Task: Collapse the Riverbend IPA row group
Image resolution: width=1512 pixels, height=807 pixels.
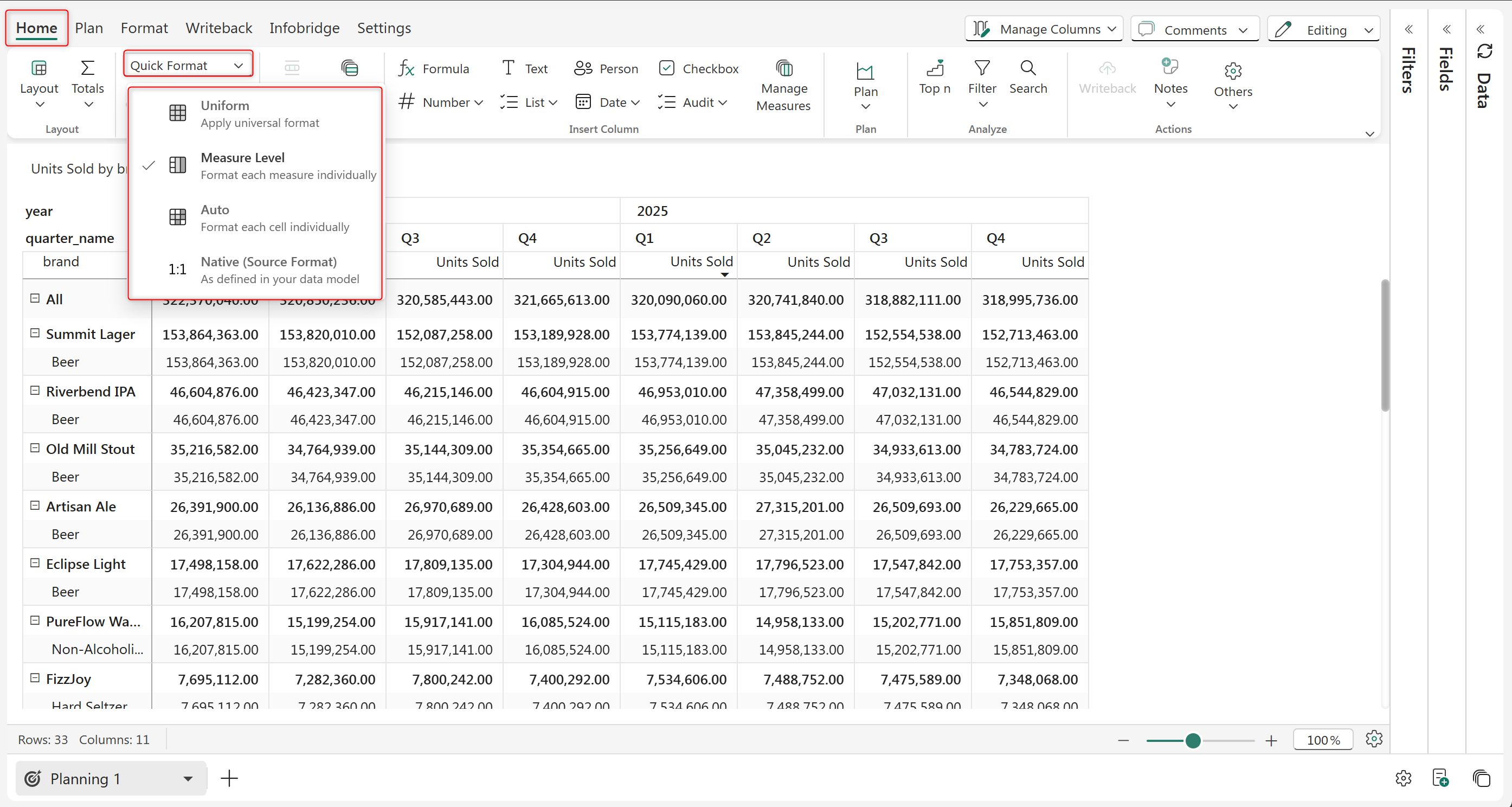Action: click(35, 390)
